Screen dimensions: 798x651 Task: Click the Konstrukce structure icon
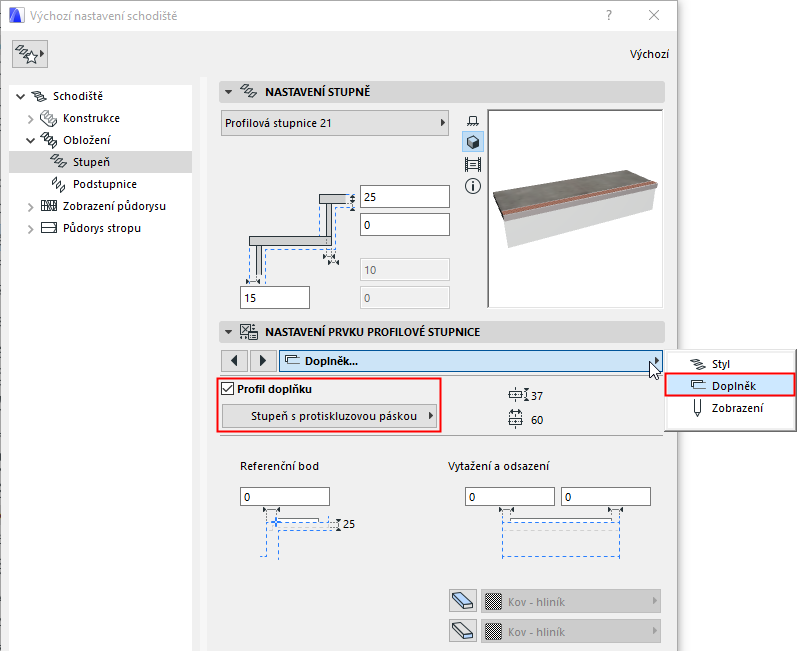click(48, 118)
